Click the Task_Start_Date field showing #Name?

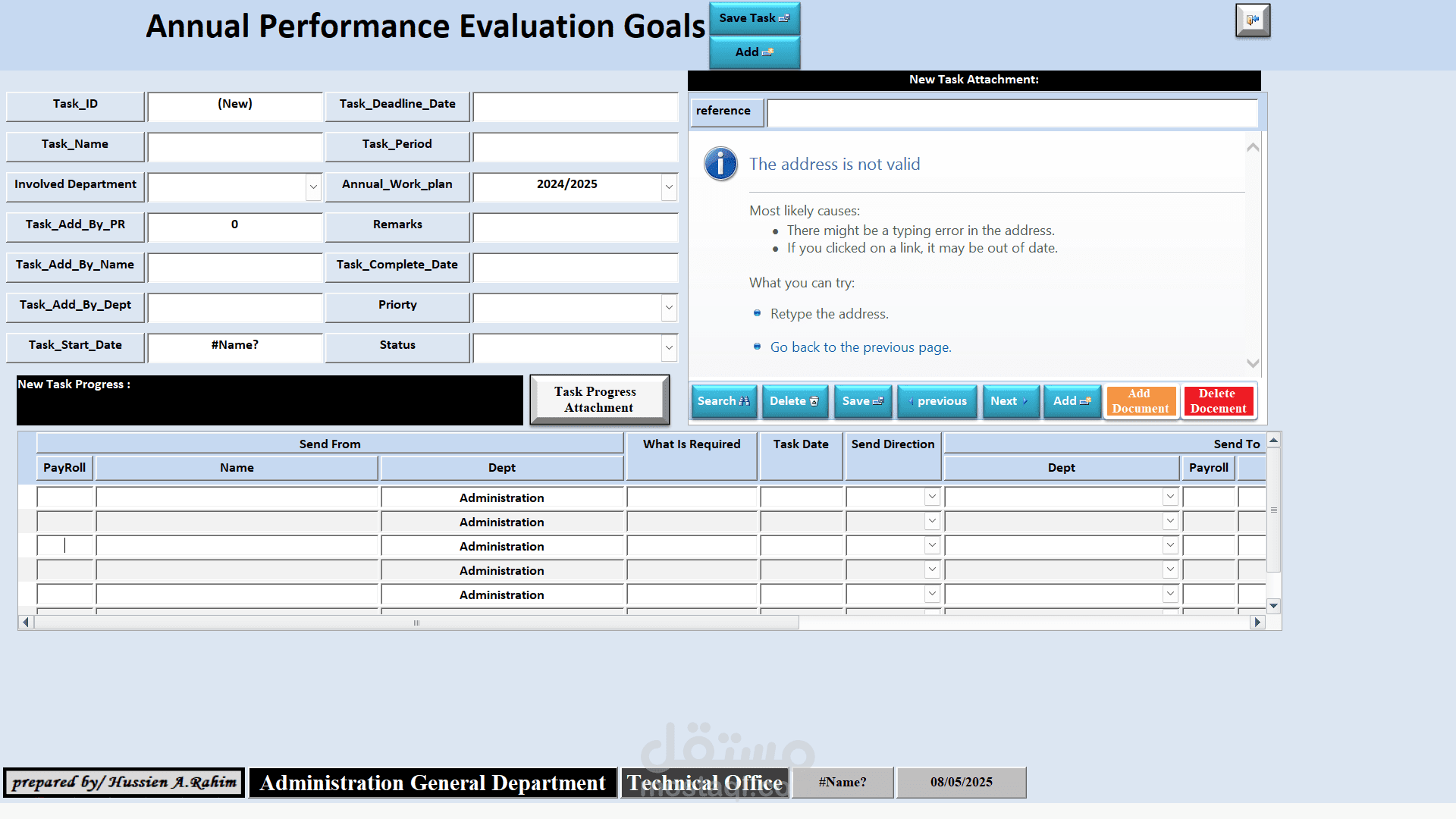pyautogui.click(x=235, y=348)
